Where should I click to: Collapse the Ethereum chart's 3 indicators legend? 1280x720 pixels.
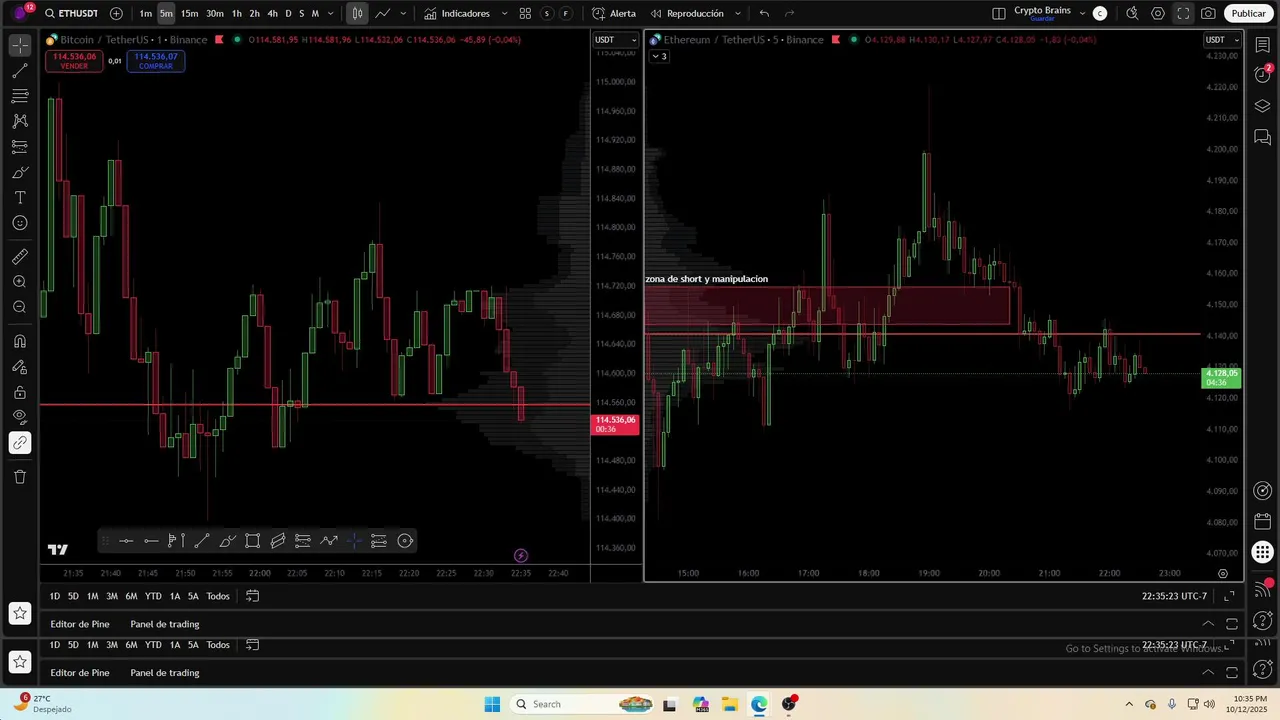coord(660,56)
